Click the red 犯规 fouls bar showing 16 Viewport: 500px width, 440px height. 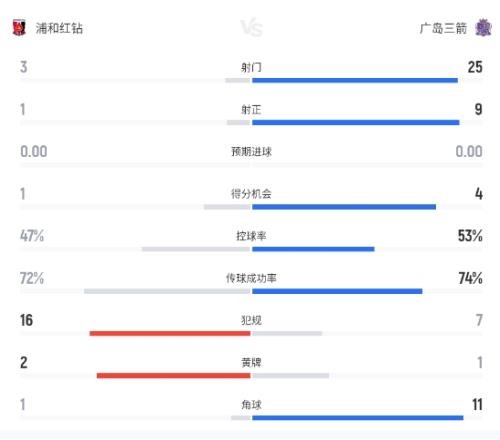tap(170, 333)
